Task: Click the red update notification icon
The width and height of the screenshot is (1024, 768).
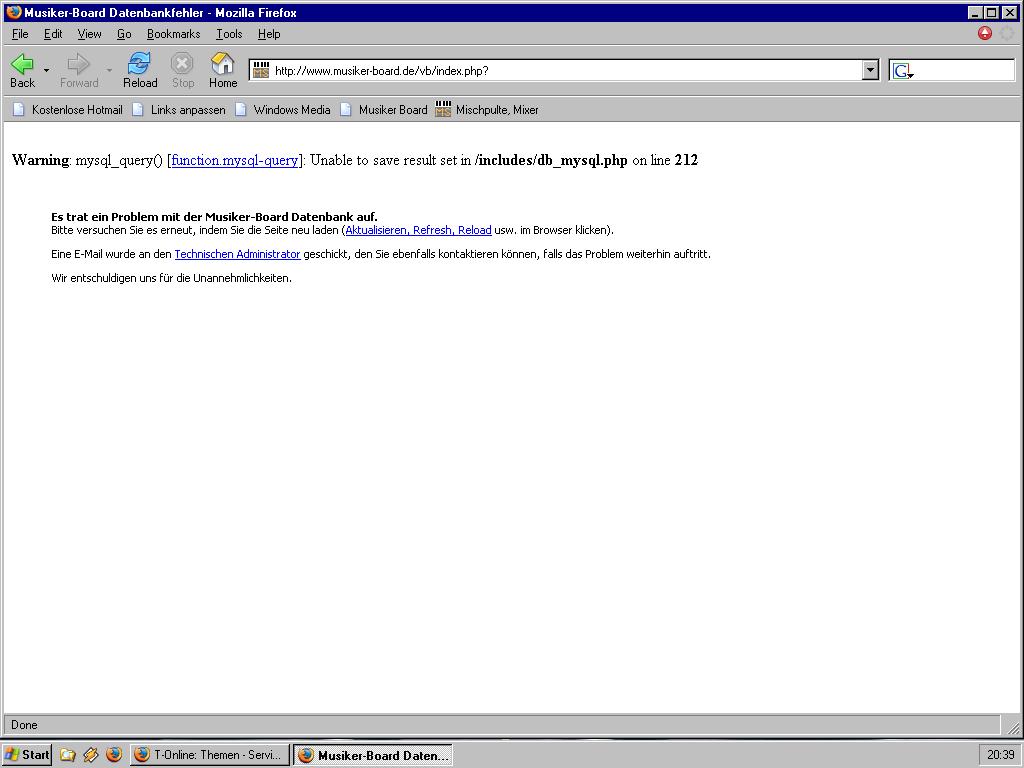Action: (985, 33)
